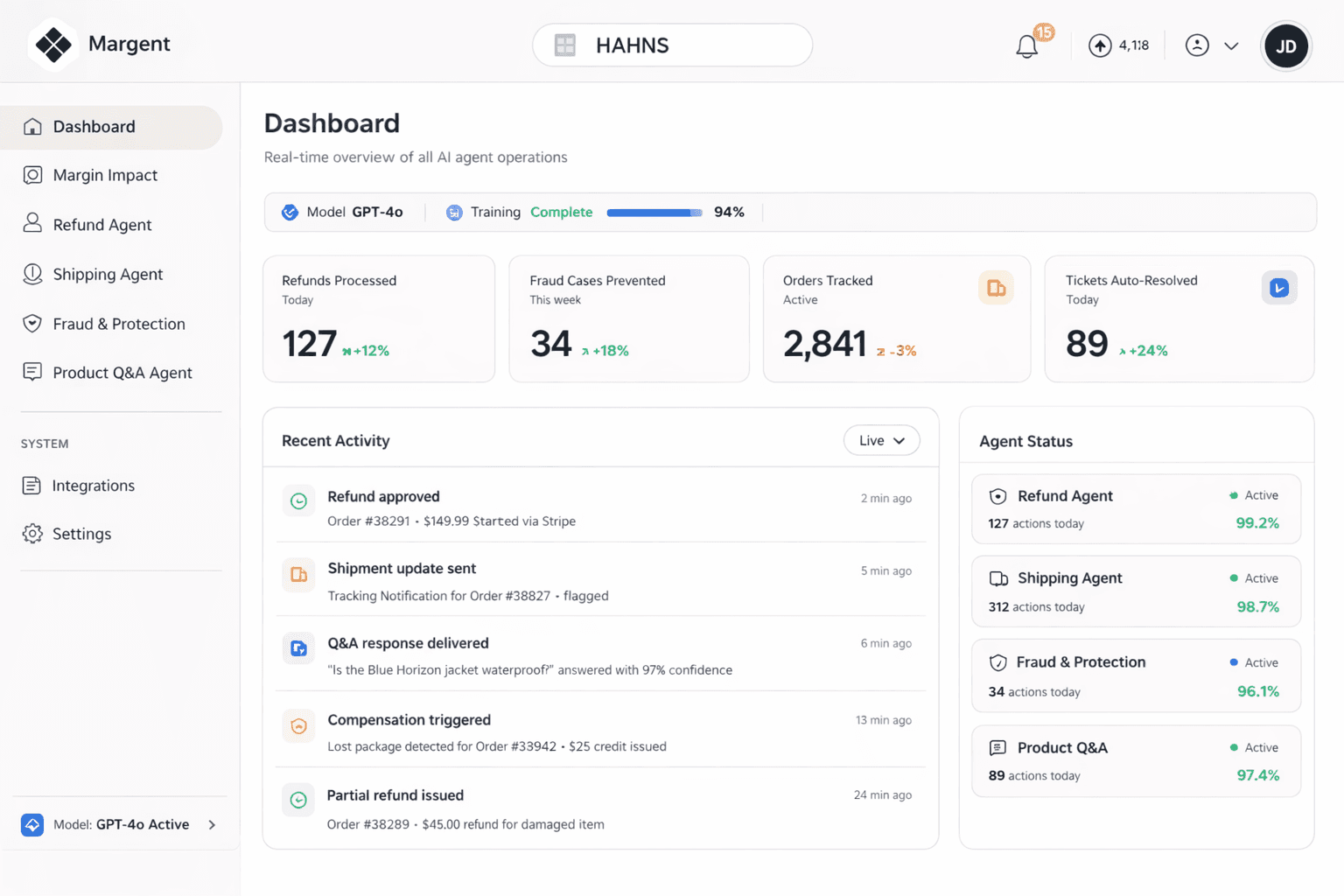Open Settings from the sidebar
The width and height of the screenshot is (1344, 896).
click(81, 534)
